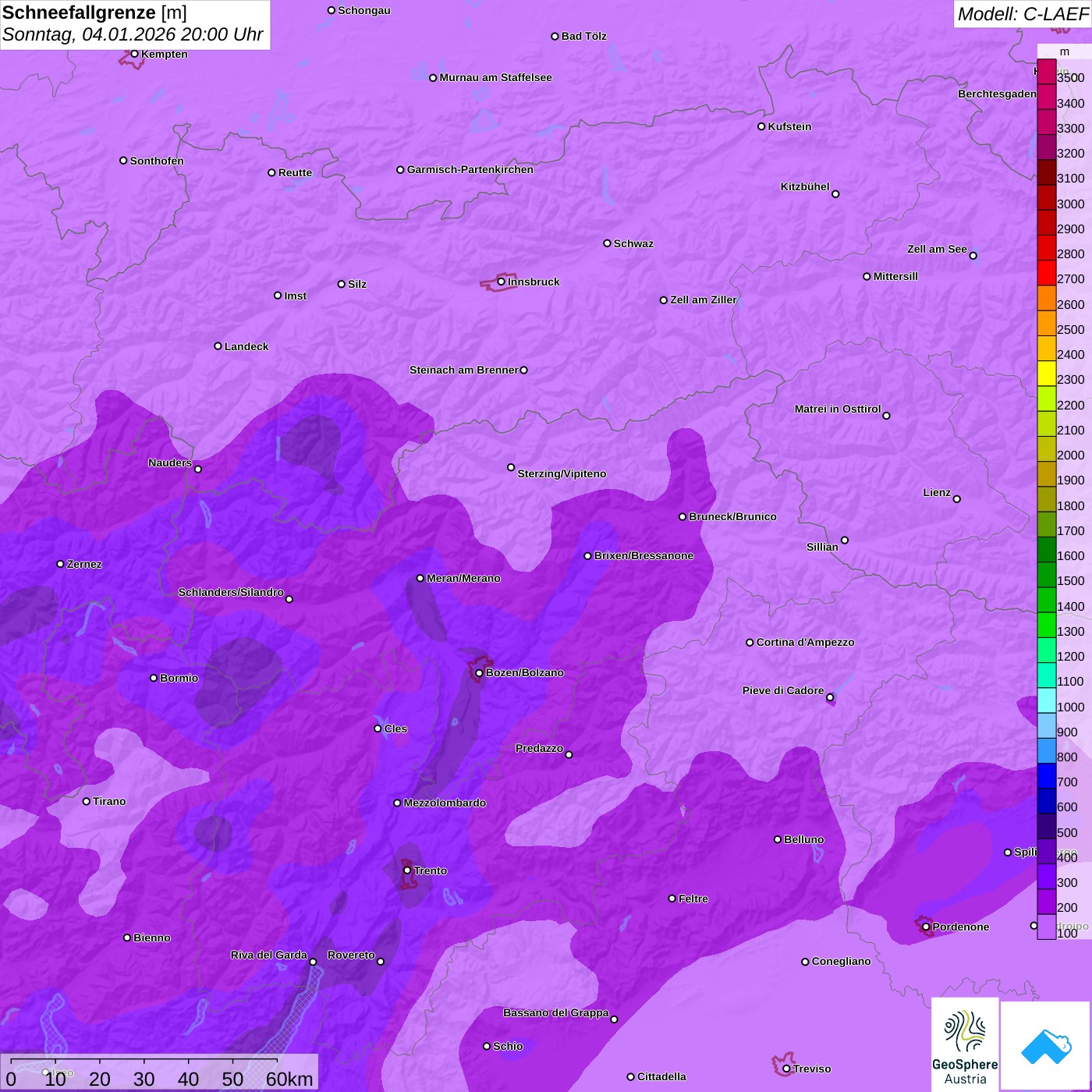The width and height of the screenshot is (1092, 1092).
Task: Click the Tirano location dot
Action: point(87,801)
